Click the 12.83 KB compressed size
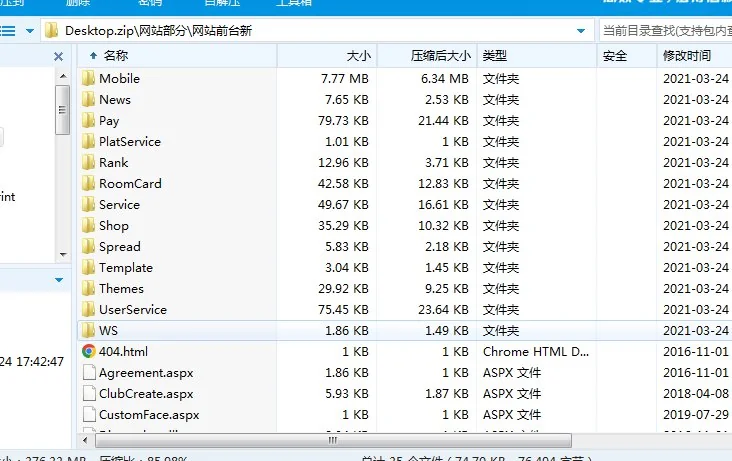This screenshot has width=732, height=461. coord(443,184)
